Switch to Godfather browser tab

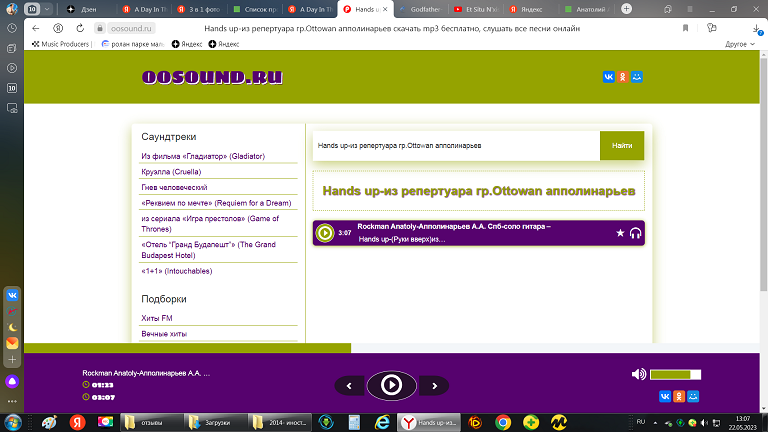(x=420, y=9)
